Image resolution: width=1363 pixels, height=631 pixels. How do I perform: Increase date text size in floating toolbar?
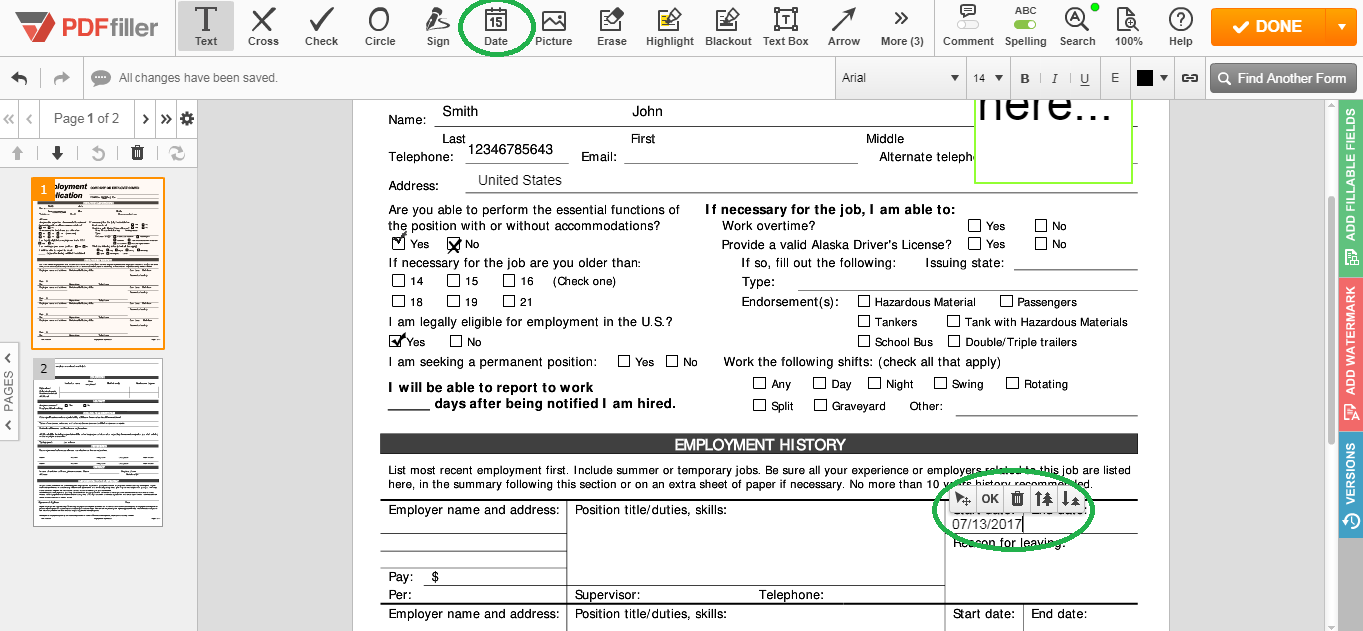tap(1044, 498)
